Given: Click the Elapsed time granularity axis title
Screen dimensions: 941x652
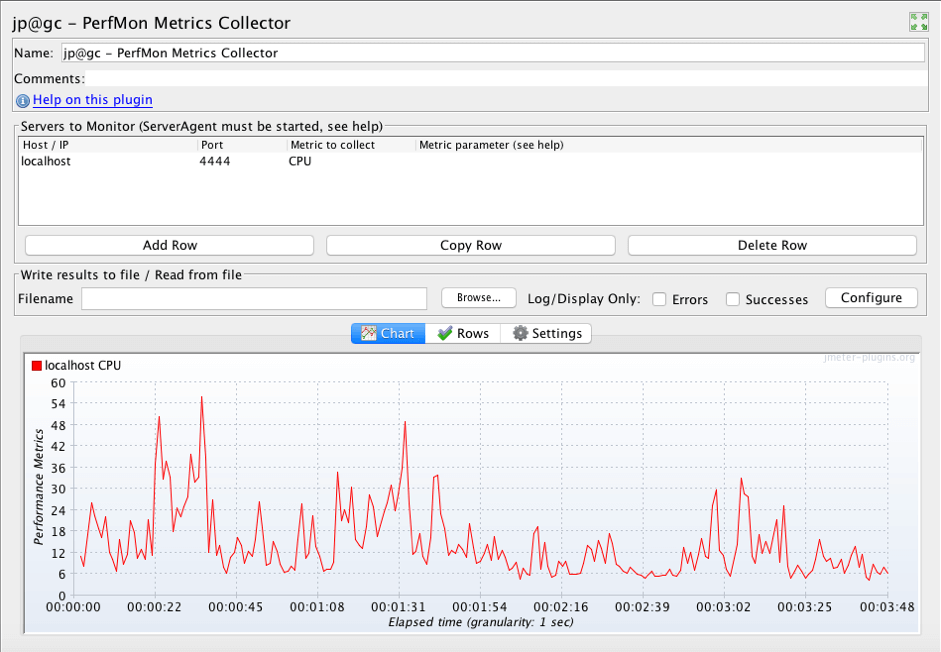Looking at the screenshot, I should click(x=481, y=622).
